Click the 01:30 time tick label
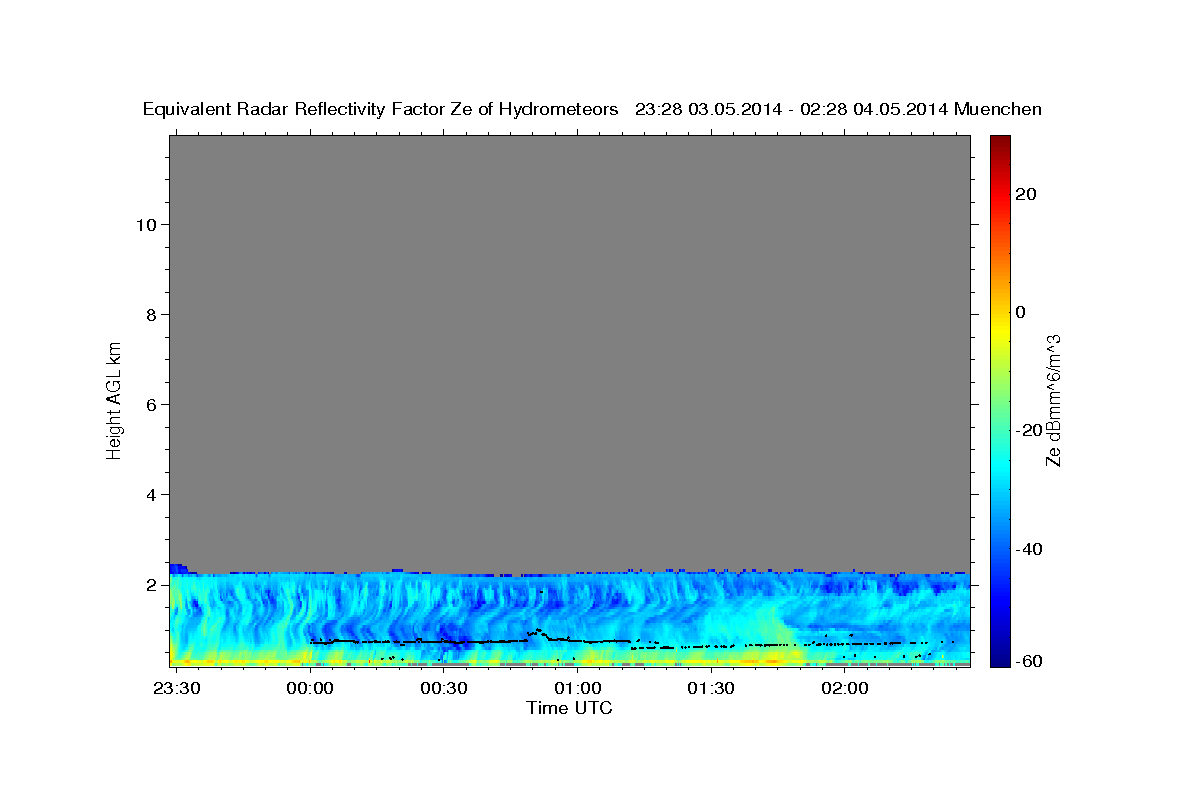Screen dimensions: 1200x800 tap(711, 689)
